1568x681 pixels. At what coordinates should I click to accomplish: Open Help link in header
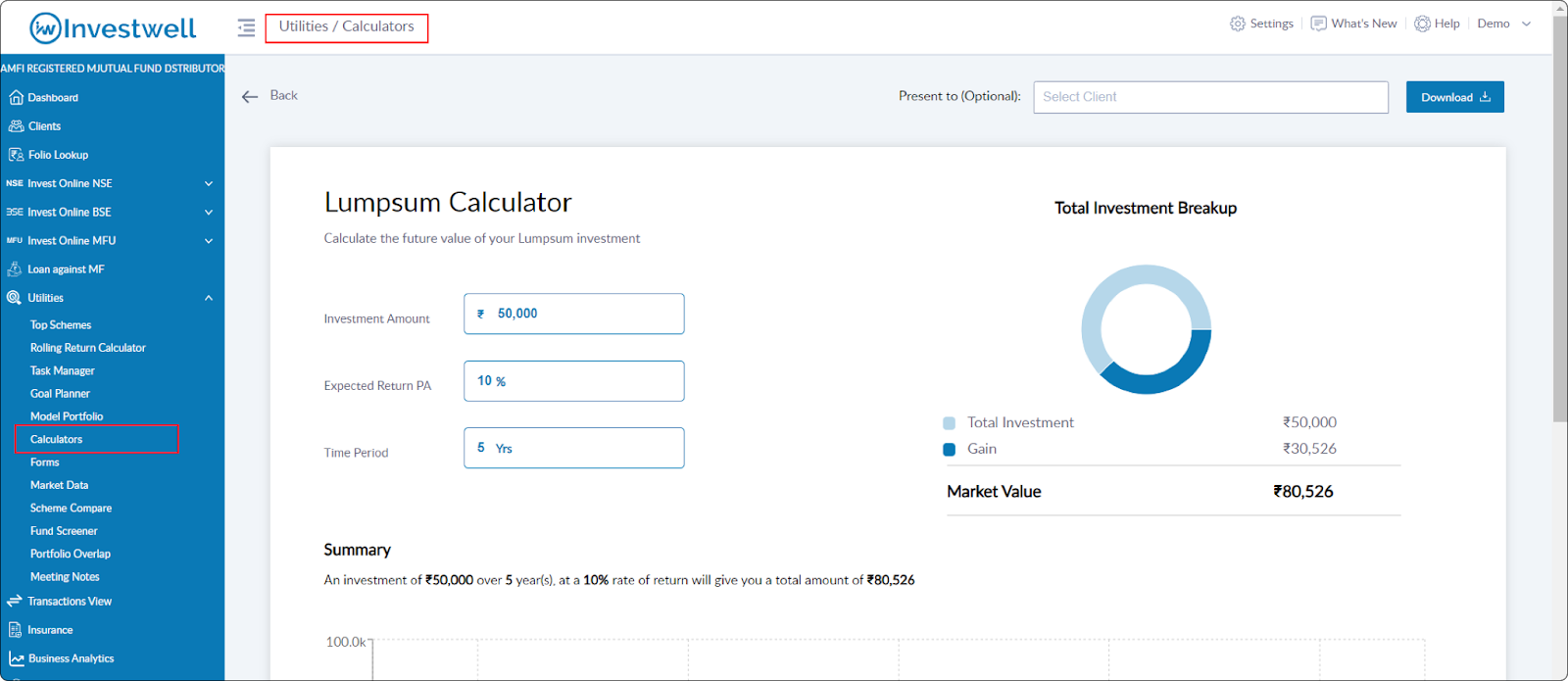tap(1446, 24)
